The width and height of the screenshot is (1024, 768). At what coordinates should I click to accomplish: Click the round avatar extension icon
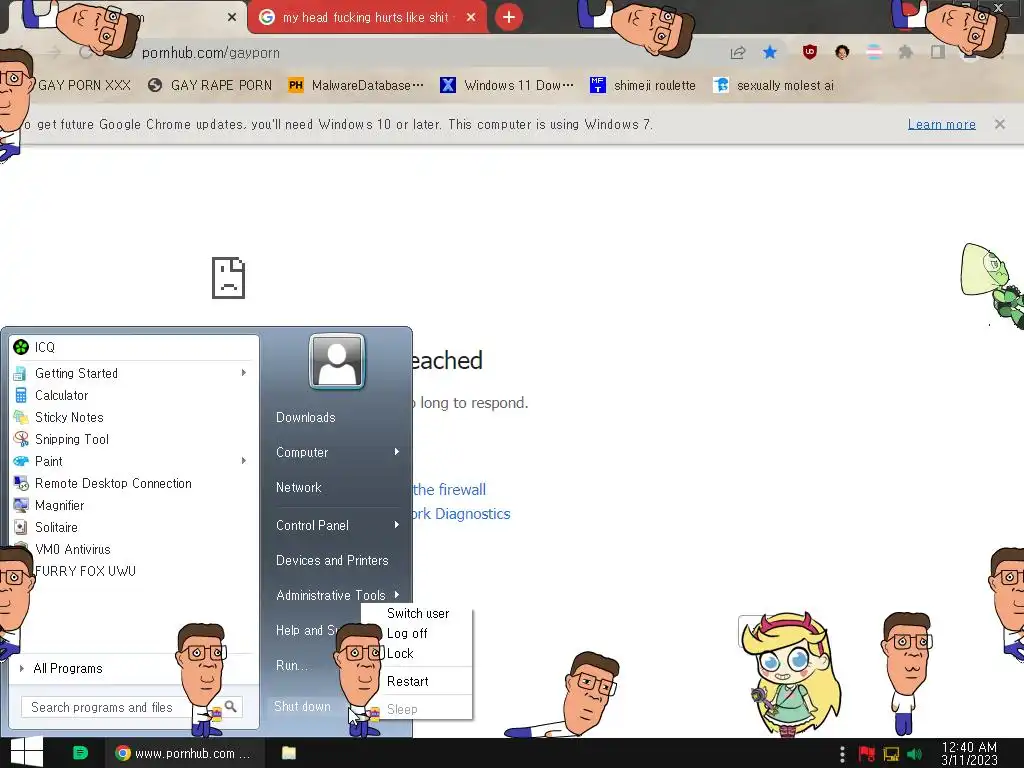(x=842, y=52)
